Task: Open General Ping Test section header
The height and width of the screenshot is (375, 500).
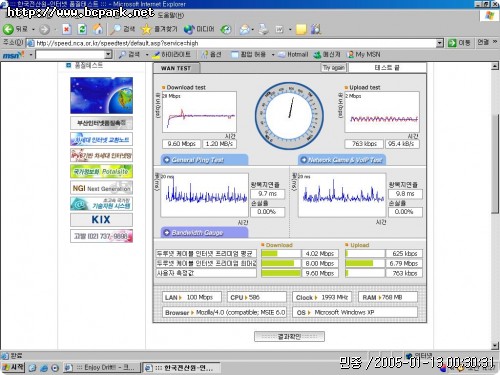Action: point(205,160)
